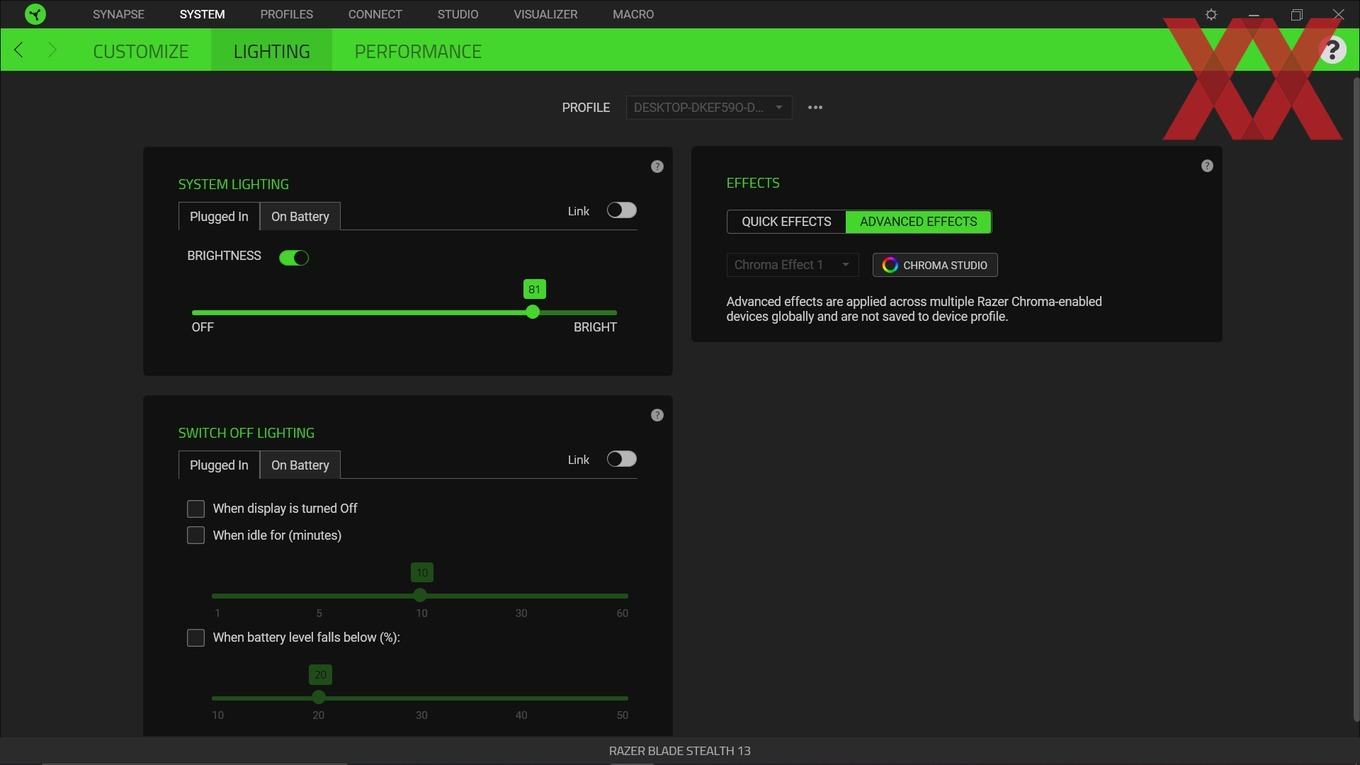The height and width of the screenshot is (765, 1360).
Task: Click the 60 minutes mark on idle slider
Action: tap(622, 613)
